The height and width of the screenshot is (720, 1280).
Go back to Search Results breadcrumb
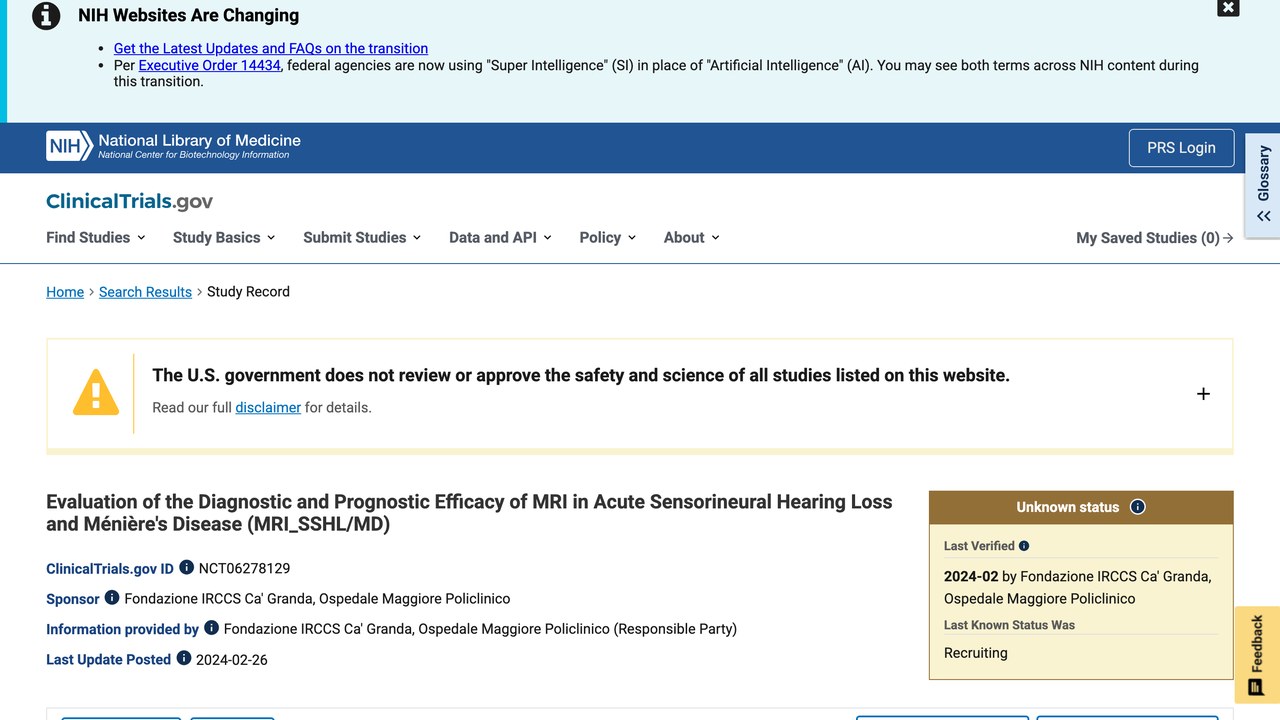(145, 292)
